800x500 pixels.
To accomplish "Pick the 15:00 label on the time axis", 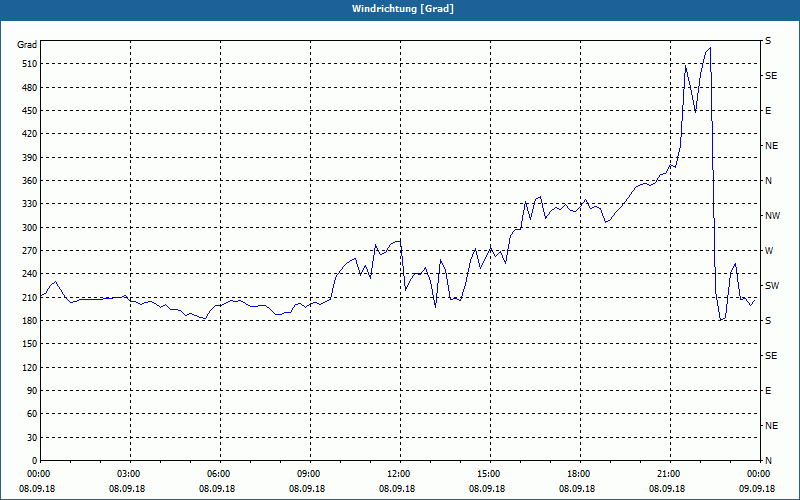I will coord(488,473).
